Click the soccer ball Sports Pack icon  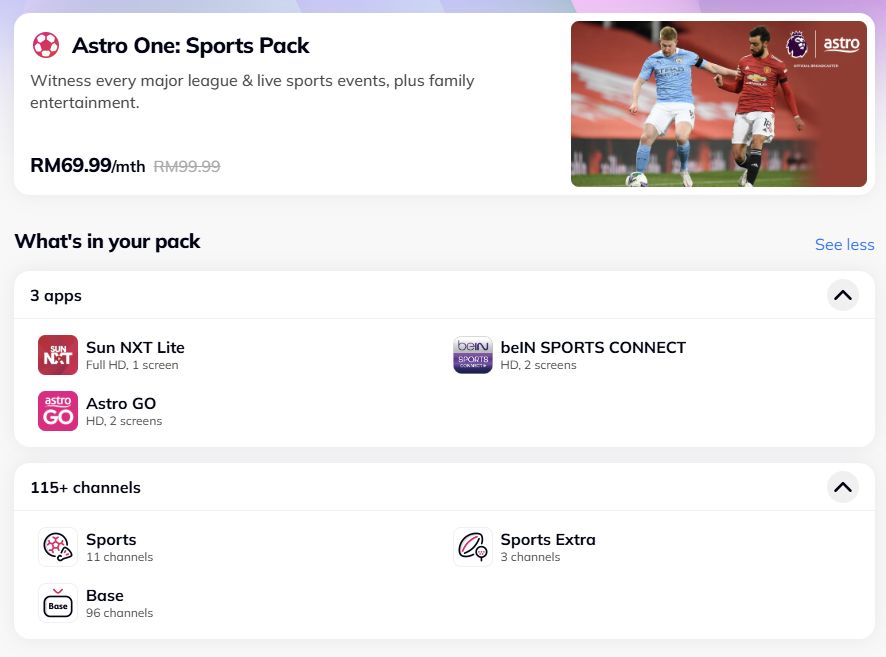[x=46, y=45]
